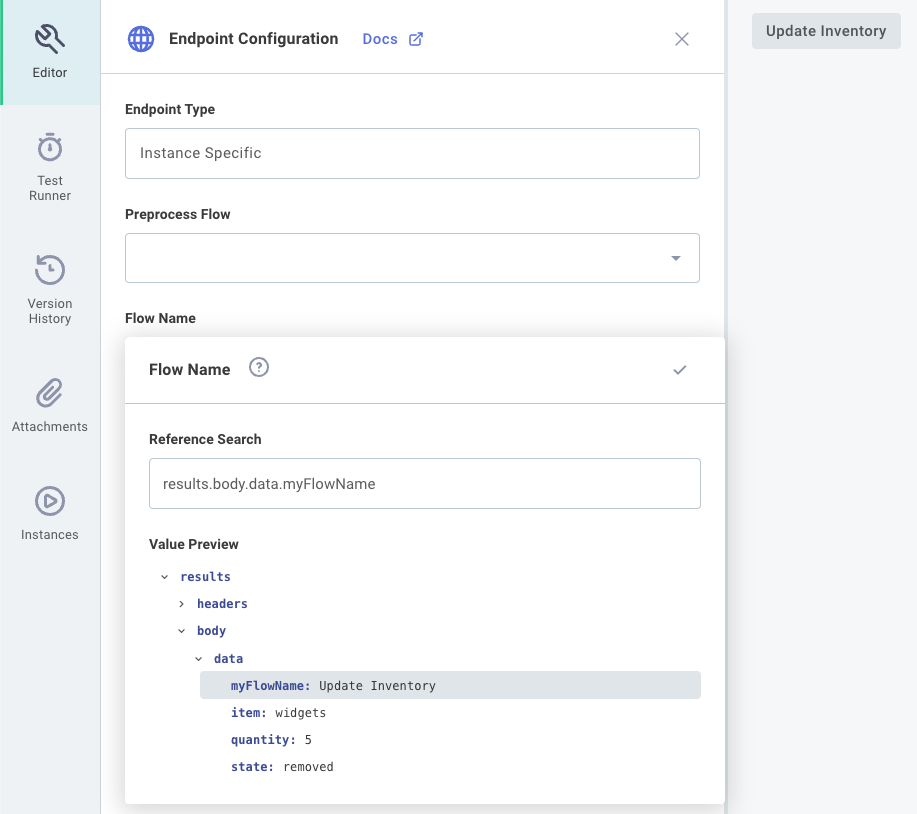Collapse the body node in the tree
Screen dimensions: 917x814
[x=181, y=631]
